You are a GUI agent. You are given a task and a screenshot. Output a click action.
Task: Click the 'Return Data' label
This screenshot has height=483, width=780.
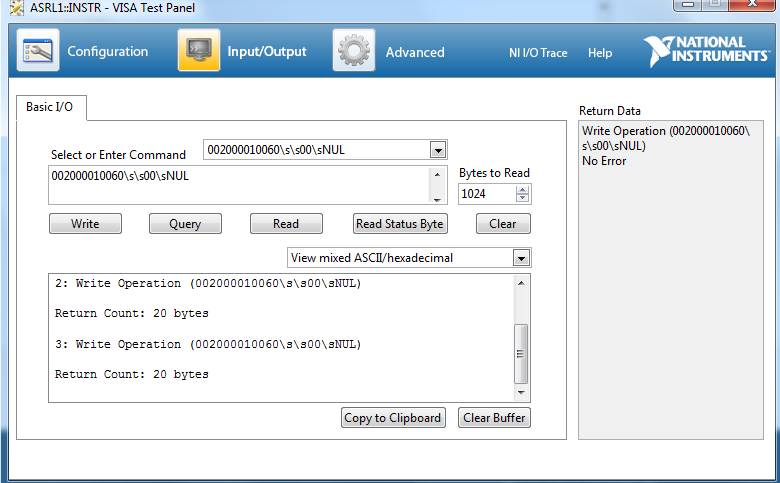click(x=610, y=111)
